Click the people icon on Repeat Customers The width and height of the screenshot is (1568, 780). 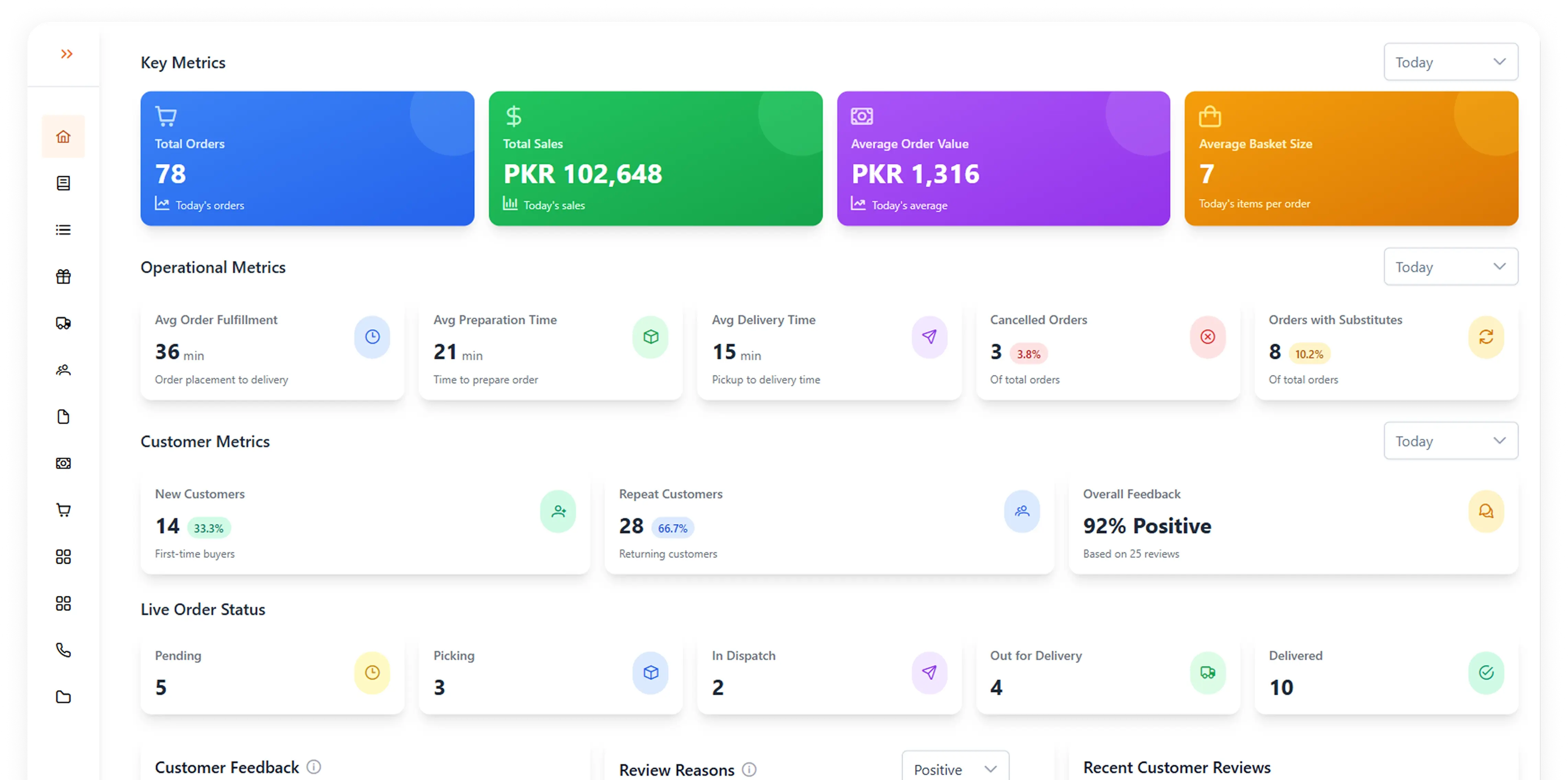point(1022,512)
